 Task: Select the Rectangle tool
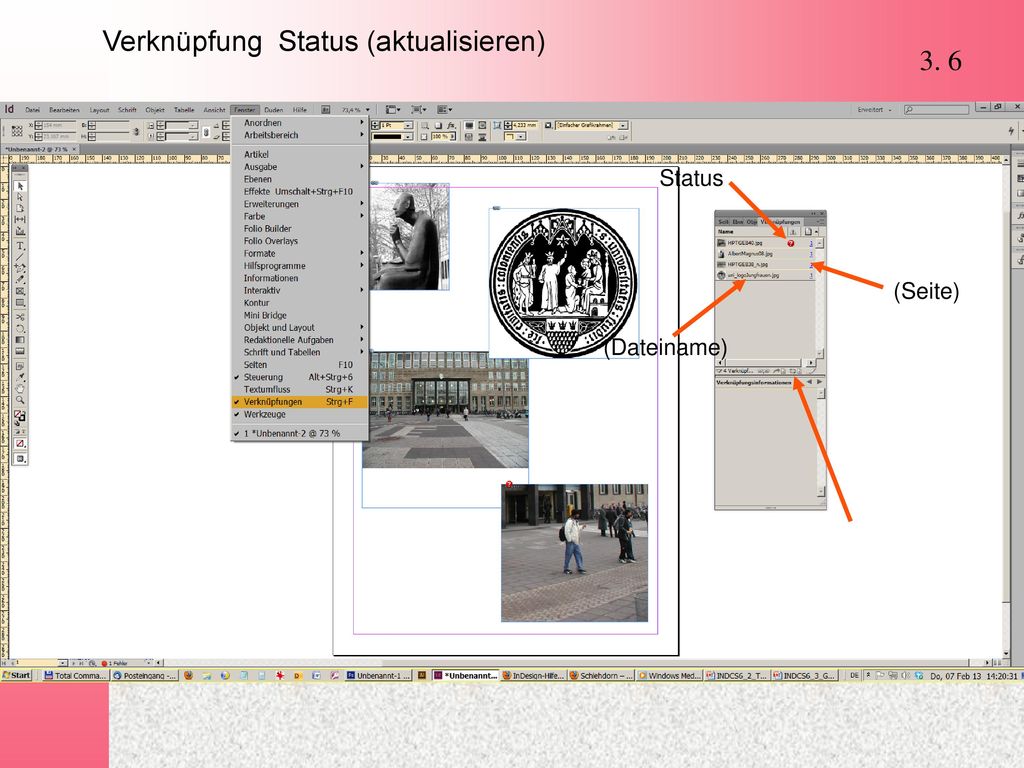20,303
